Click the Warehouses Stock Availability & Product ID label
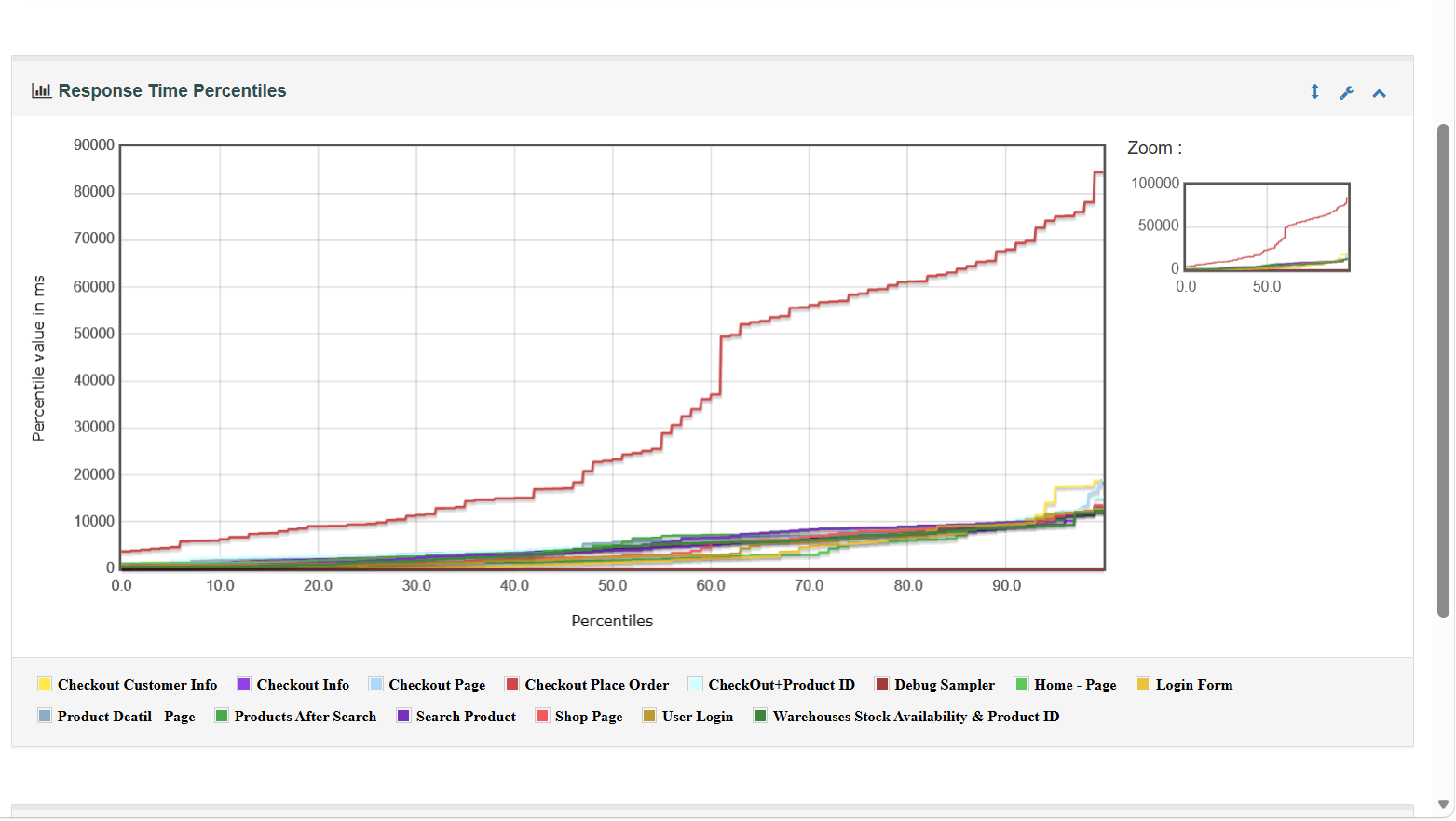Viewport: 1456px width, 821px height. [917, 717]
